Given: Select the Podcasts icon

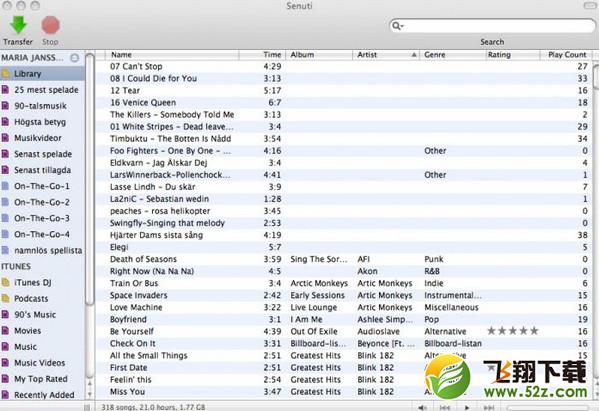Looking at the screenshot, I should coord(5,298).
